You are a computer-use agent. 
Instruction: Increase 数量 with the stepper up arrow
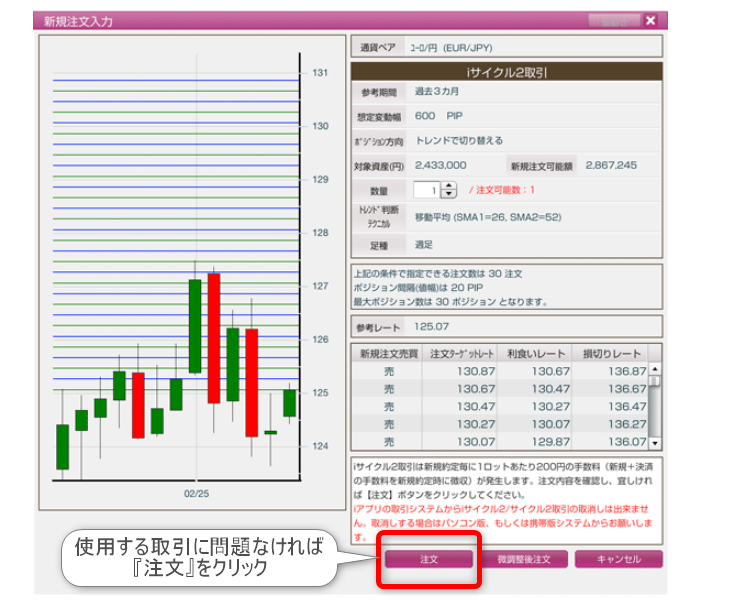click(x=448, y=185)
